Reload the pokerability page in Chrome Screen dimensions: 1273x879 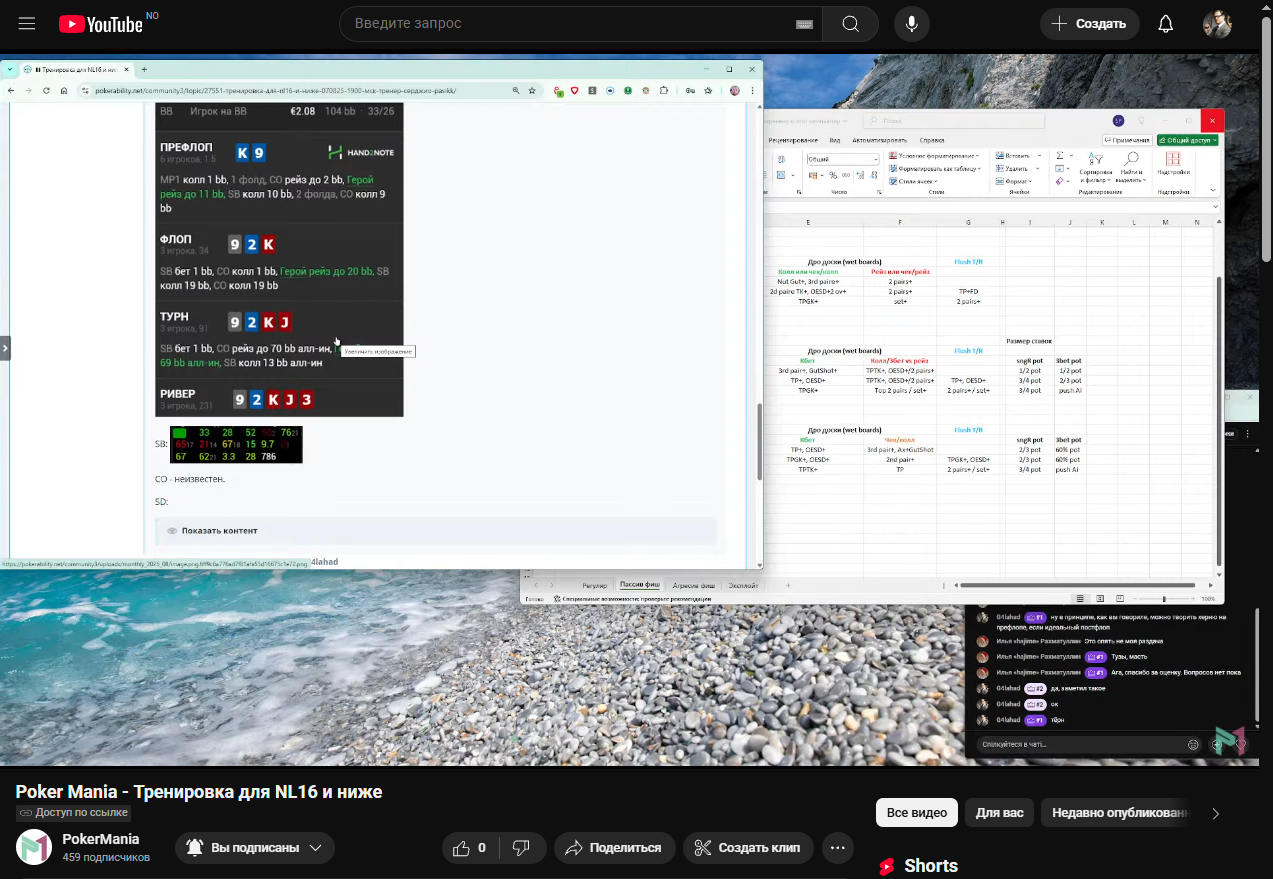pyautogui.click(x=45, y=91)
